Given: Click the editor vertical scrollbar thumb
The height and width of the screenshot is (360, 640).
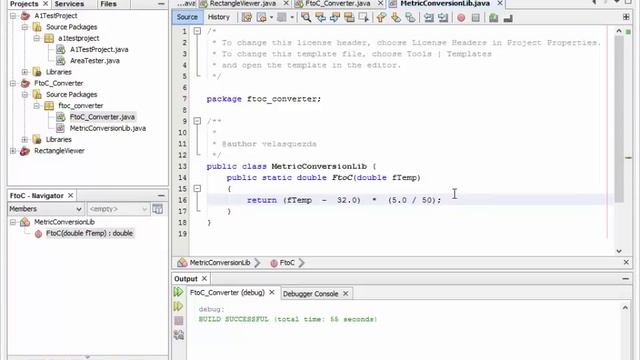Looking at the screenshot, I should 619,119.
